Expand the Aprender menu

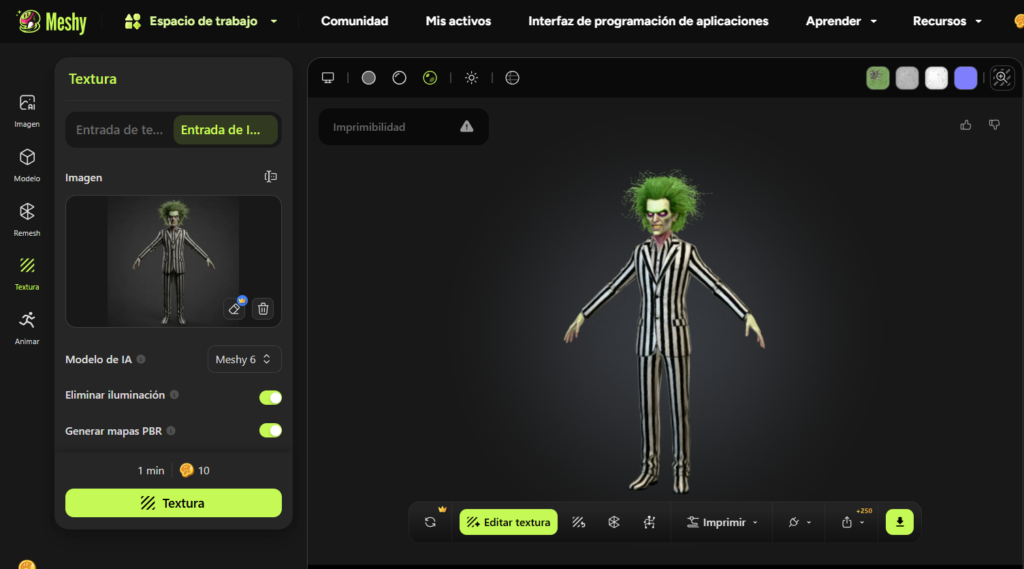point(841,22)
